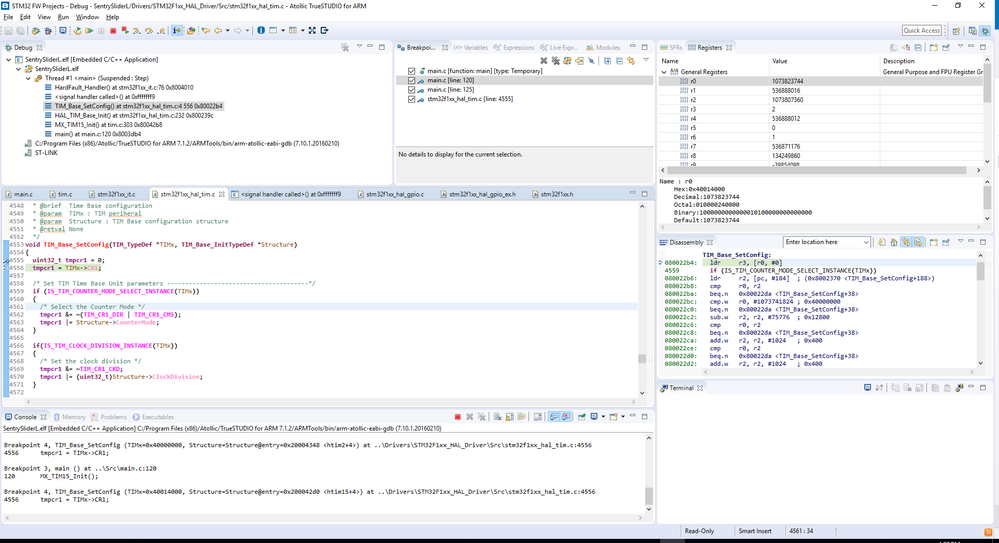Click the Step Into toolbar icon

(136, 31)
